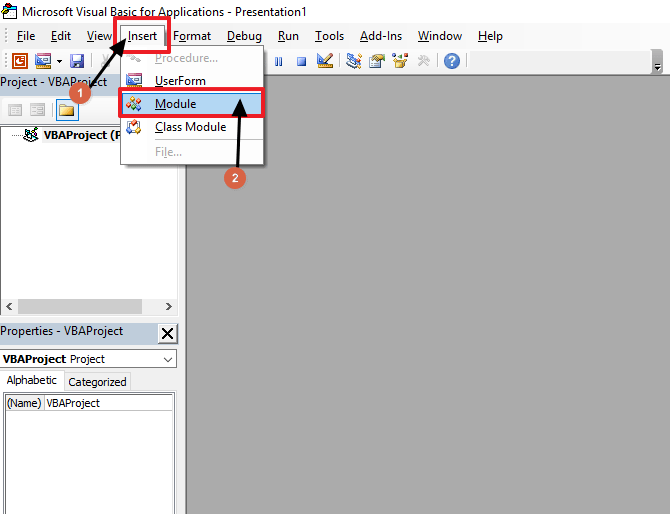Open the Add-Ins menu

381,36
